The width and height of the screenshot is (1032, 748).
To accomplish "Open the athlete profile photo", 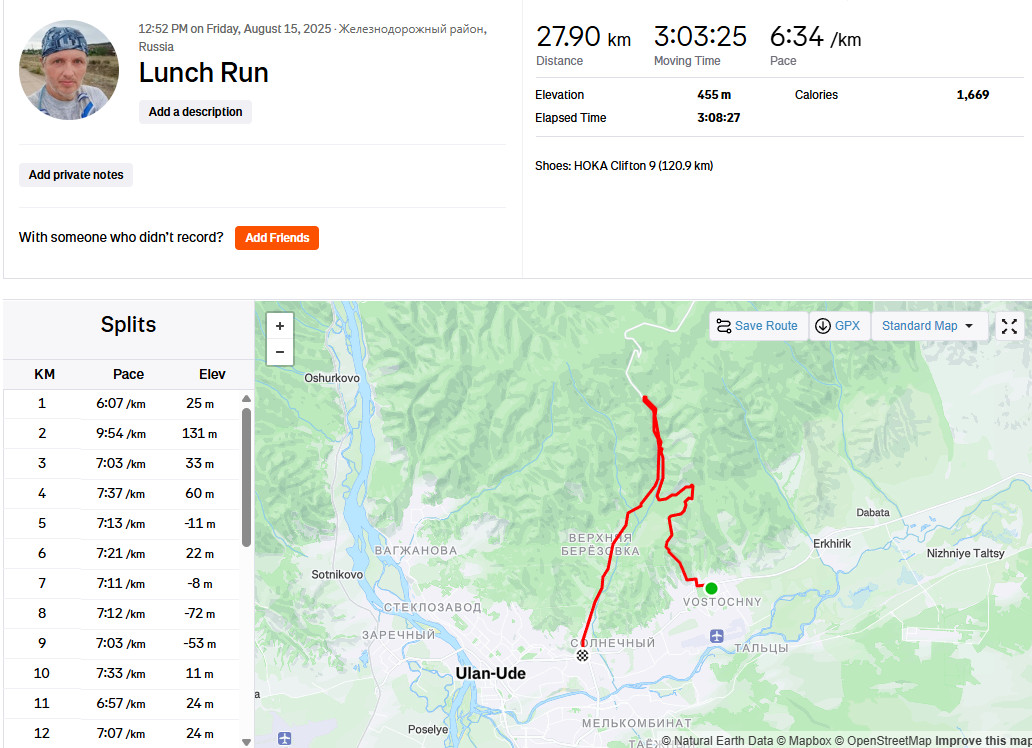I will coord(69,70).
